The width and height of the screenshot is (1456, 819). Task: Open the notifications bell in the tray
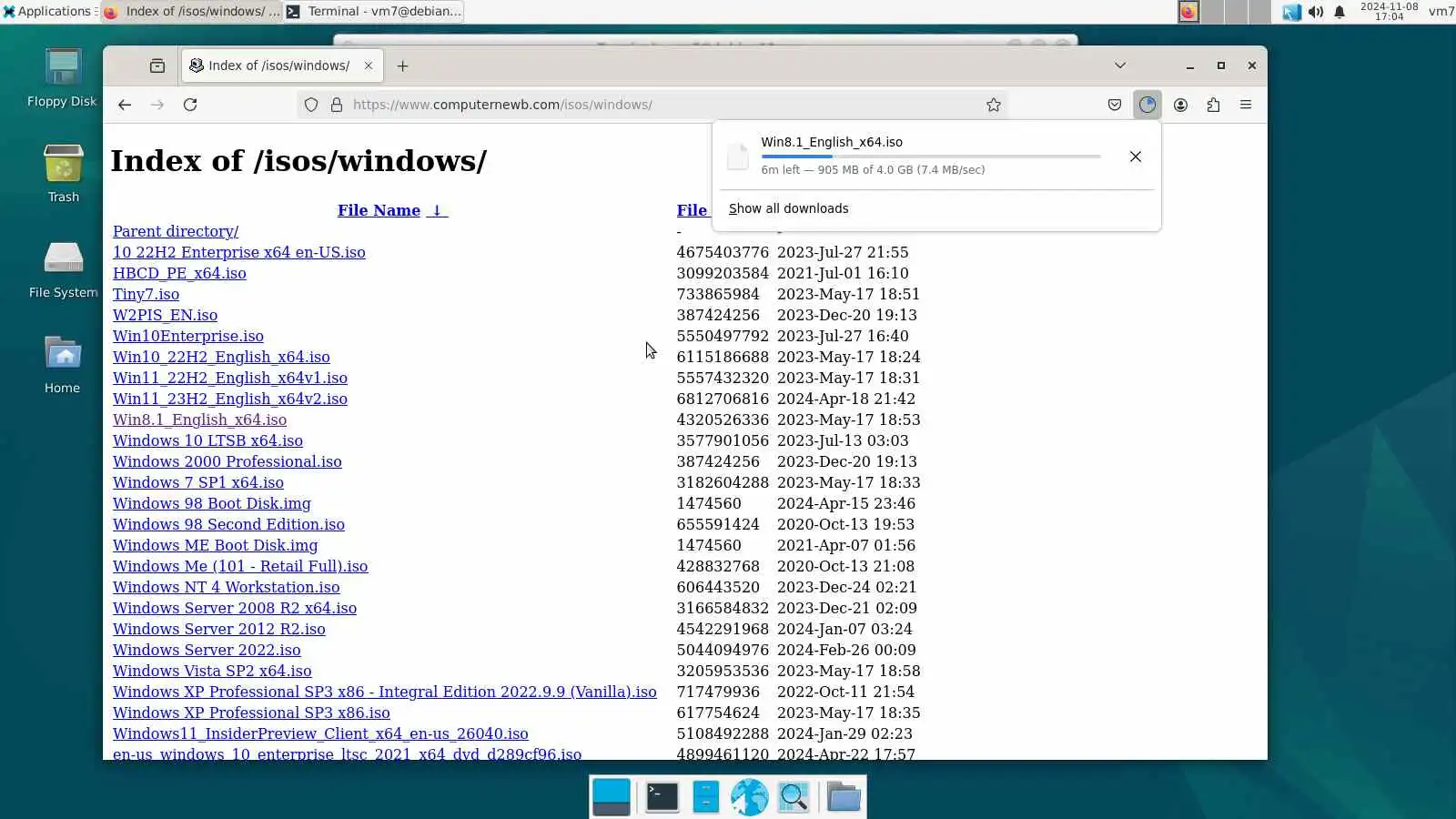tap(1340, 12)
